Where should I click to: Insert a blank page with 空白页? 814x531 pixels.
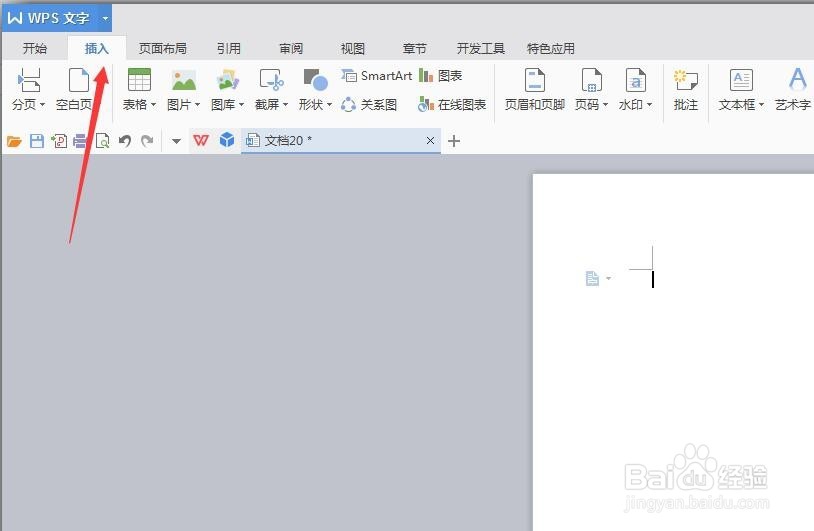pyautogui.click(x=75, y=89)
